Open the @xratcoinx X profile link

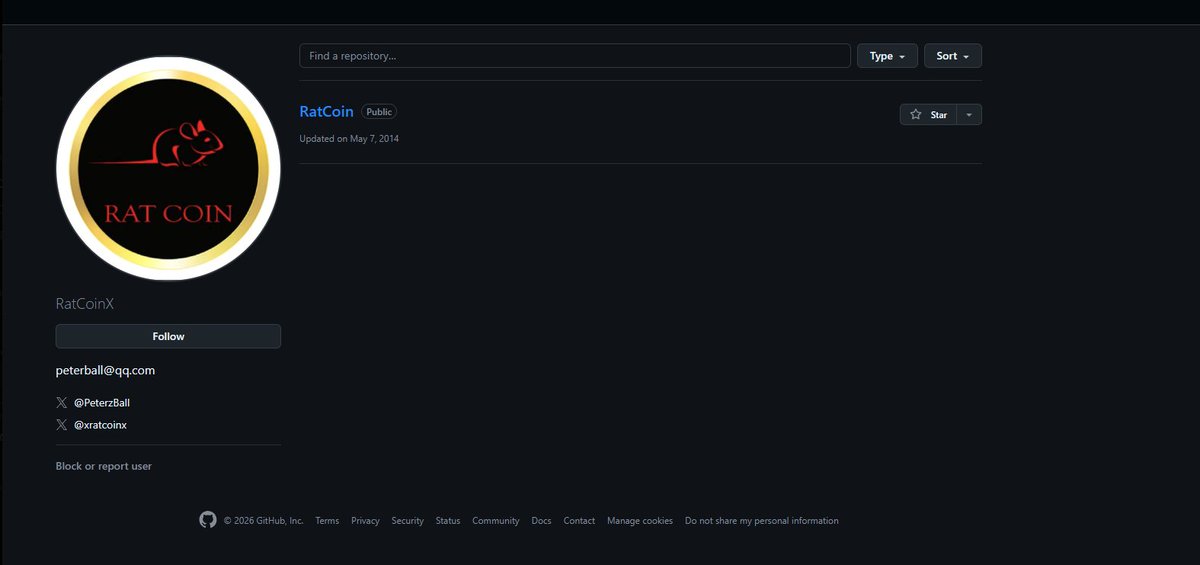point(100,425)
